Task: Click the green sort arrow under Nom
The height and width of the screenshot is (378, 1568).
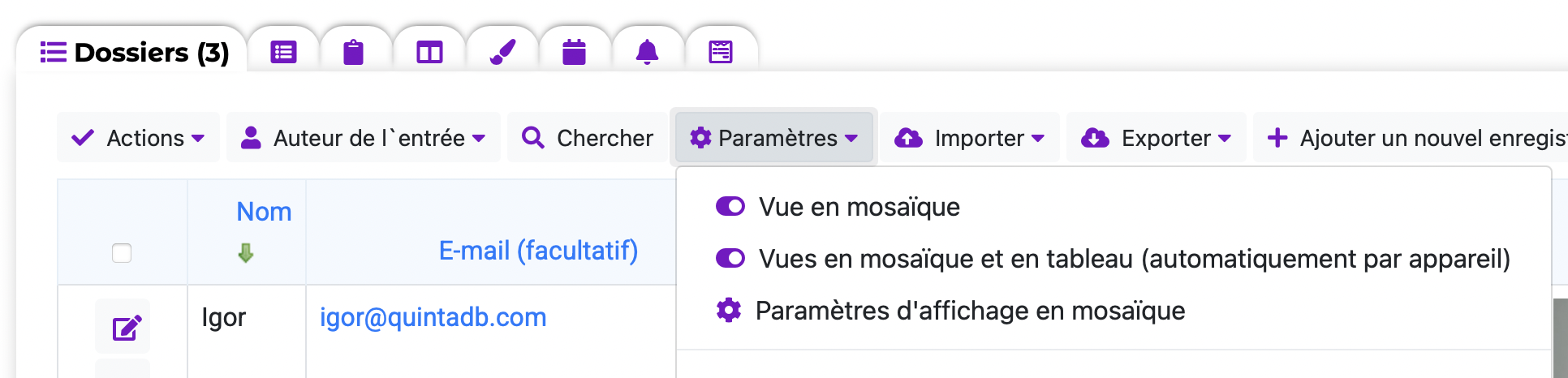Action: pyautogui.click(x=246, y=253)
